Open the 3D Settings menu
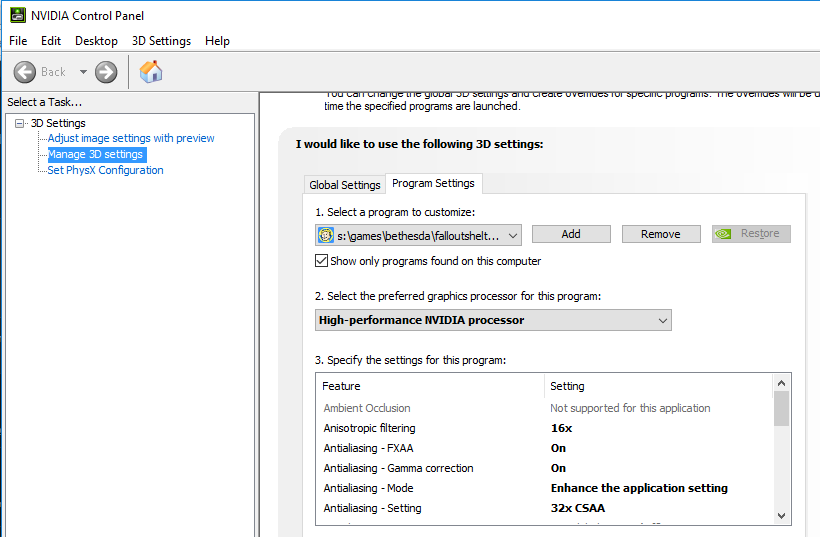The width and height of the screenshot is (820, 537). [161, 41]
